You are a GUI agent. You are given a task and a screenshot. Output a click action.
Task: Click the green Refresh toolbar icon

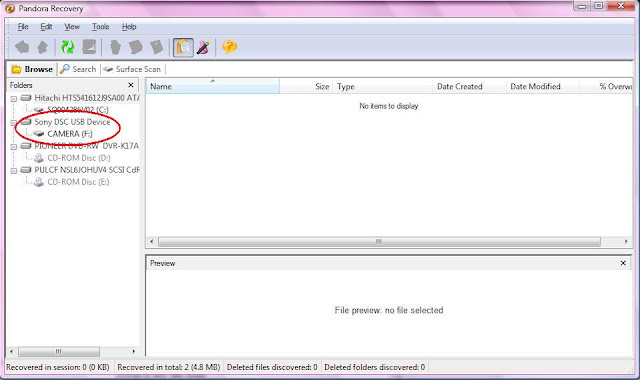(x=67, y=47)
